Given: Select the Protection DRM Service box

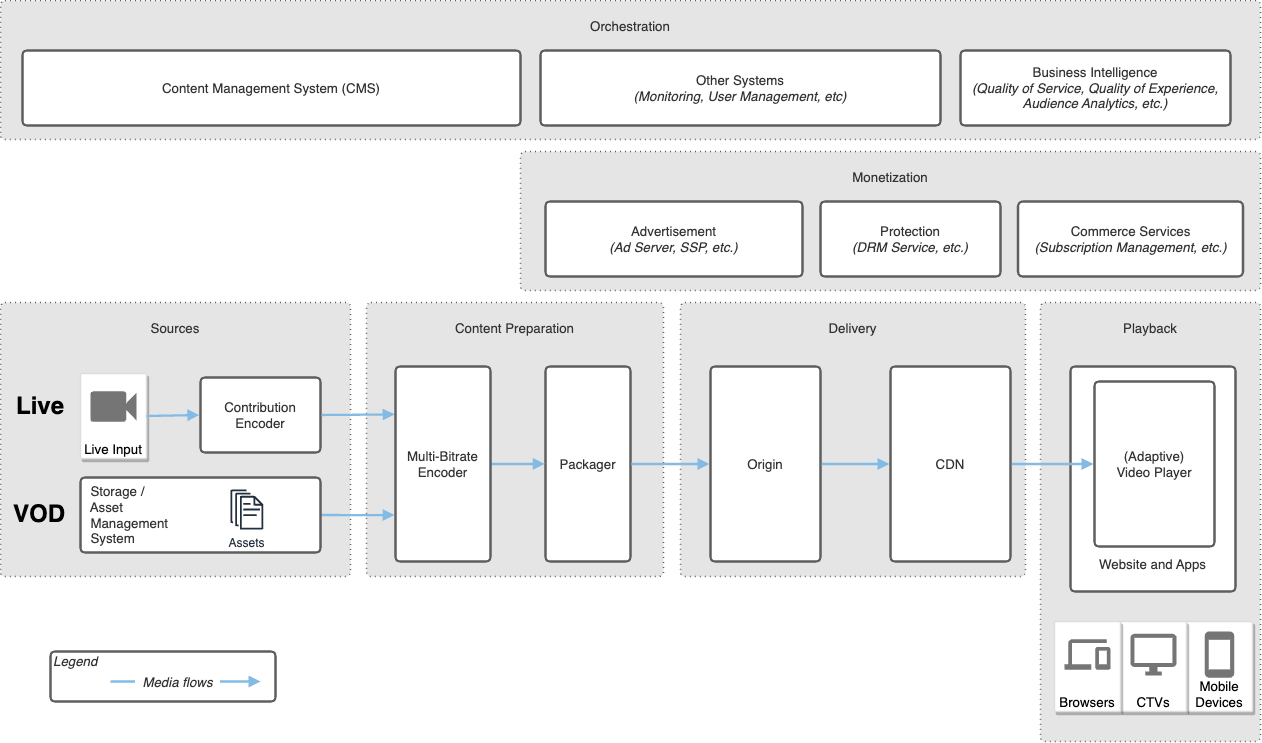Looking at the screenshot, I should click(x=910, y=239).
